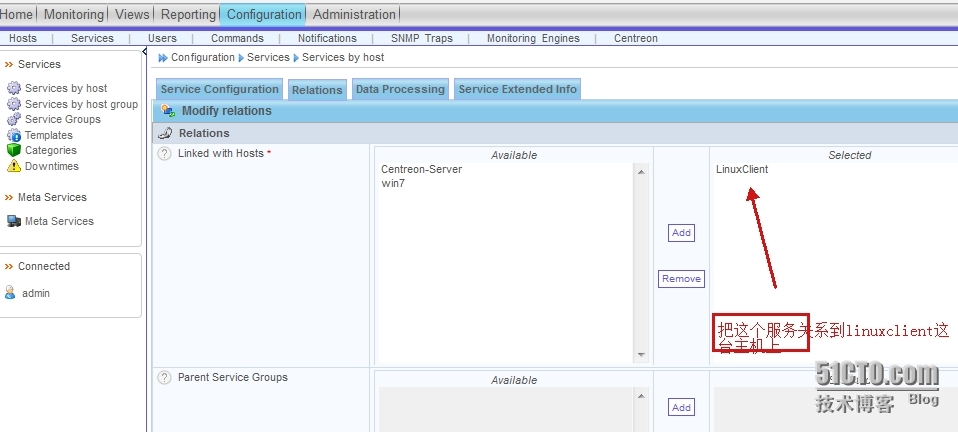Screen dimensions: 958x432
Task: Switch to the Service Extended Info tab
Action: click(517, 89)
